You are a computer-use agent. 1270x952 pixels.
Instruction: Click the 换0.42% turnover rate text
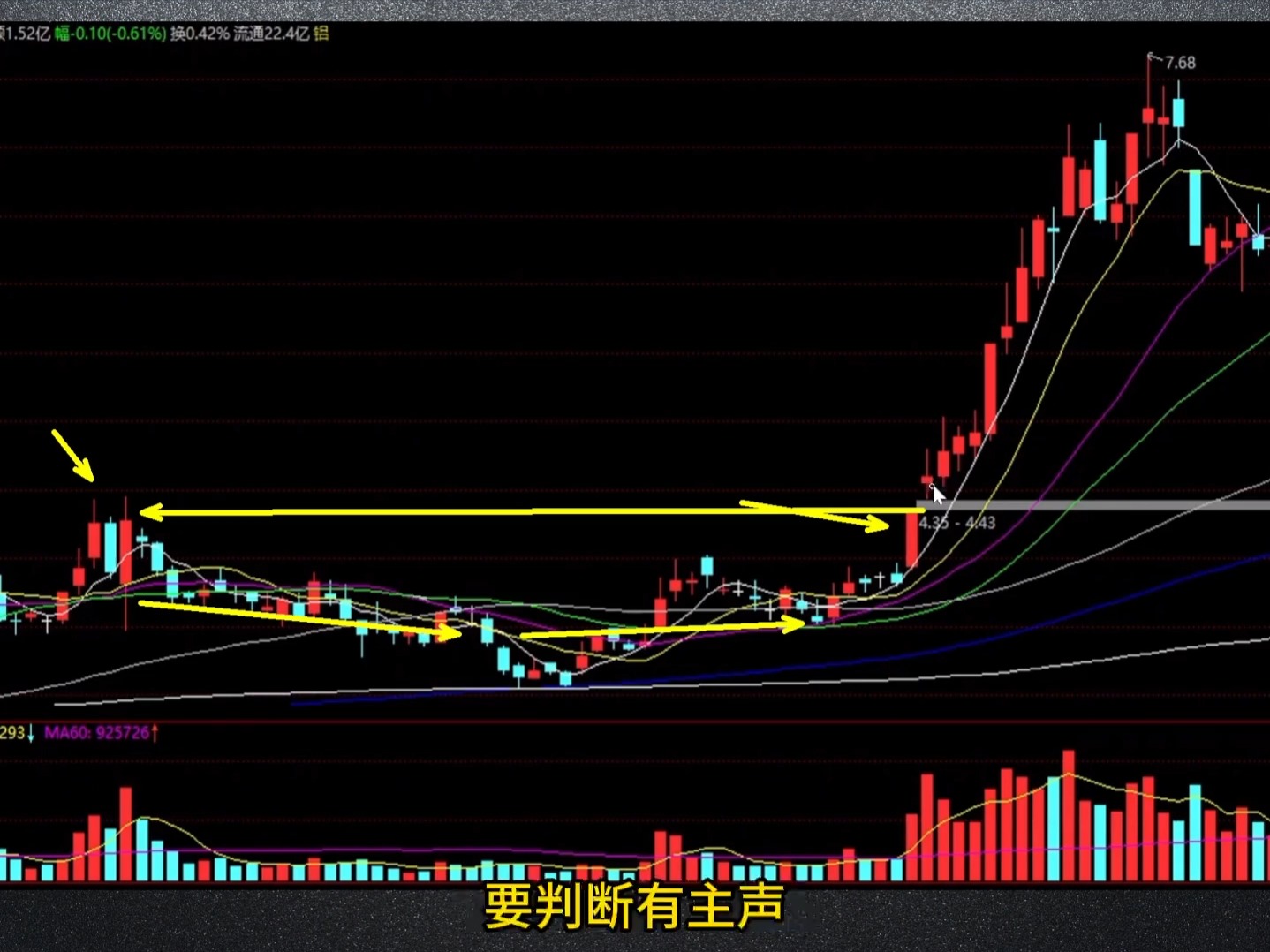point(200,34)
